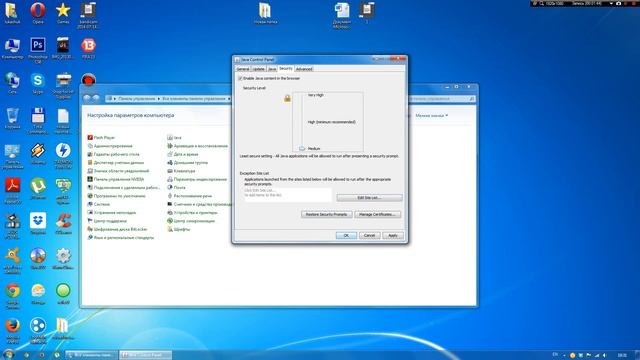Click the Control Panel window taskbar button
The width and height of the screenshot is (640, 360).
tap(92, 355)
